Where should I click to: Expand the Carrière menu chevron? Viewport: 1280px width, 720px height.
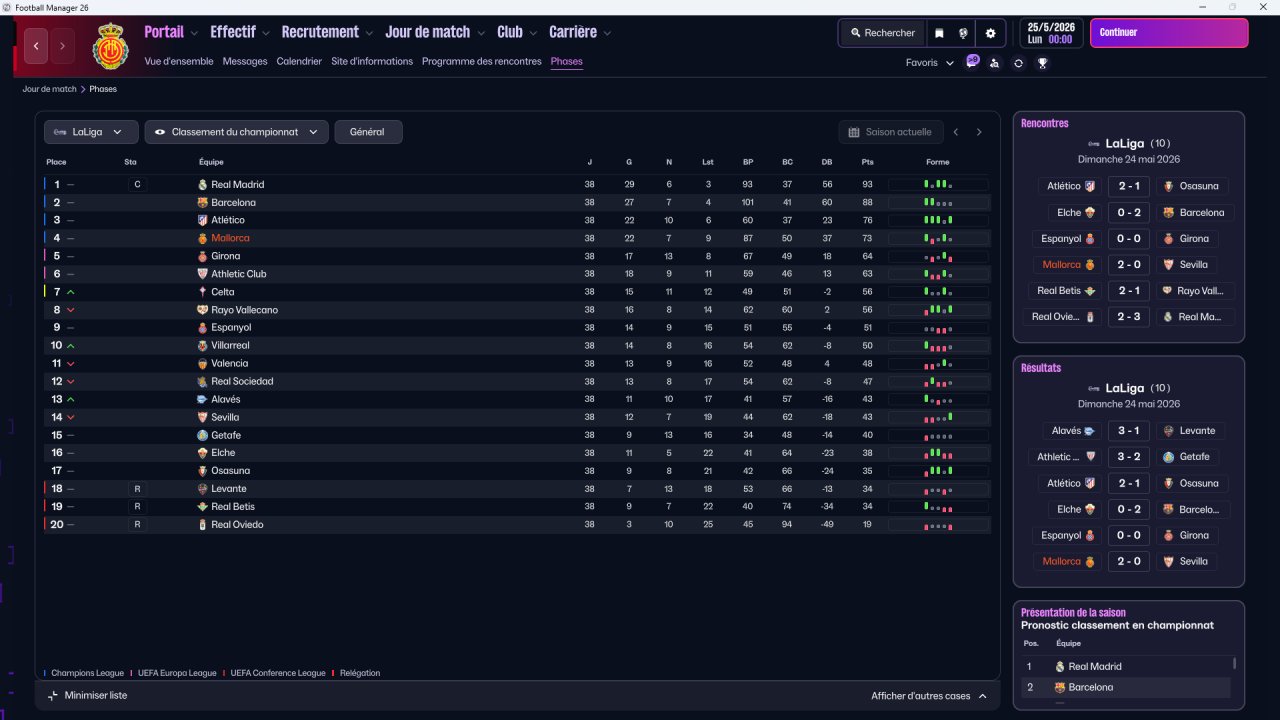(x=607, y=33)
